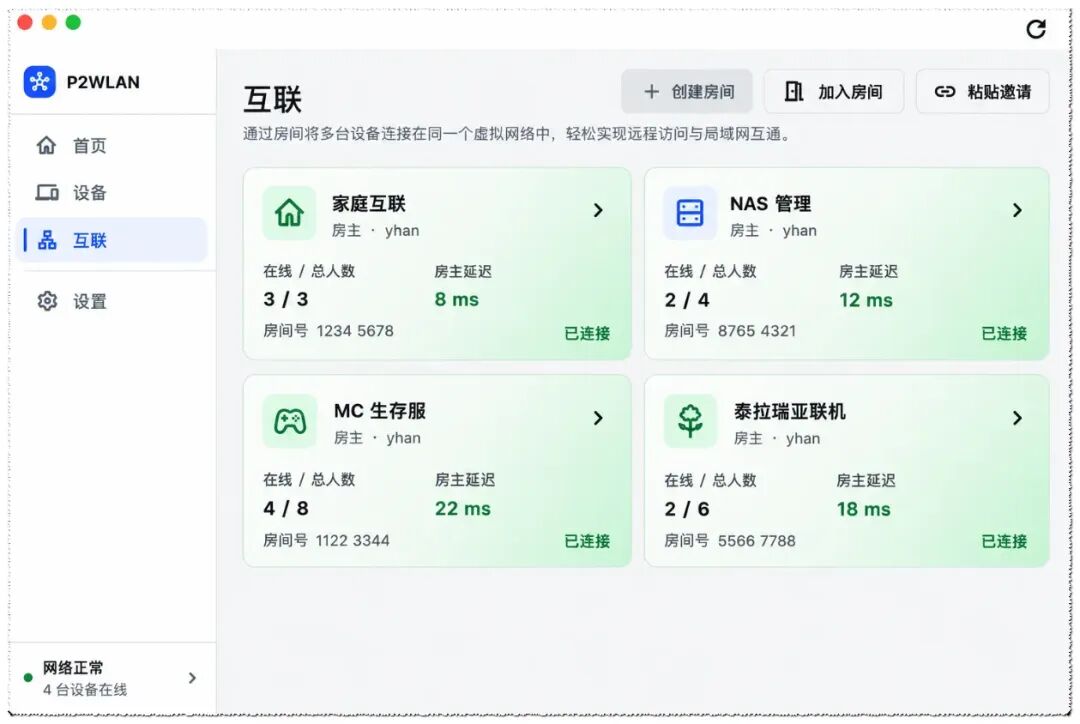This screenshot has width=1080, height=724.
Task: Select the 互联 sidebar menu item
Action: (x=112, y=240)
